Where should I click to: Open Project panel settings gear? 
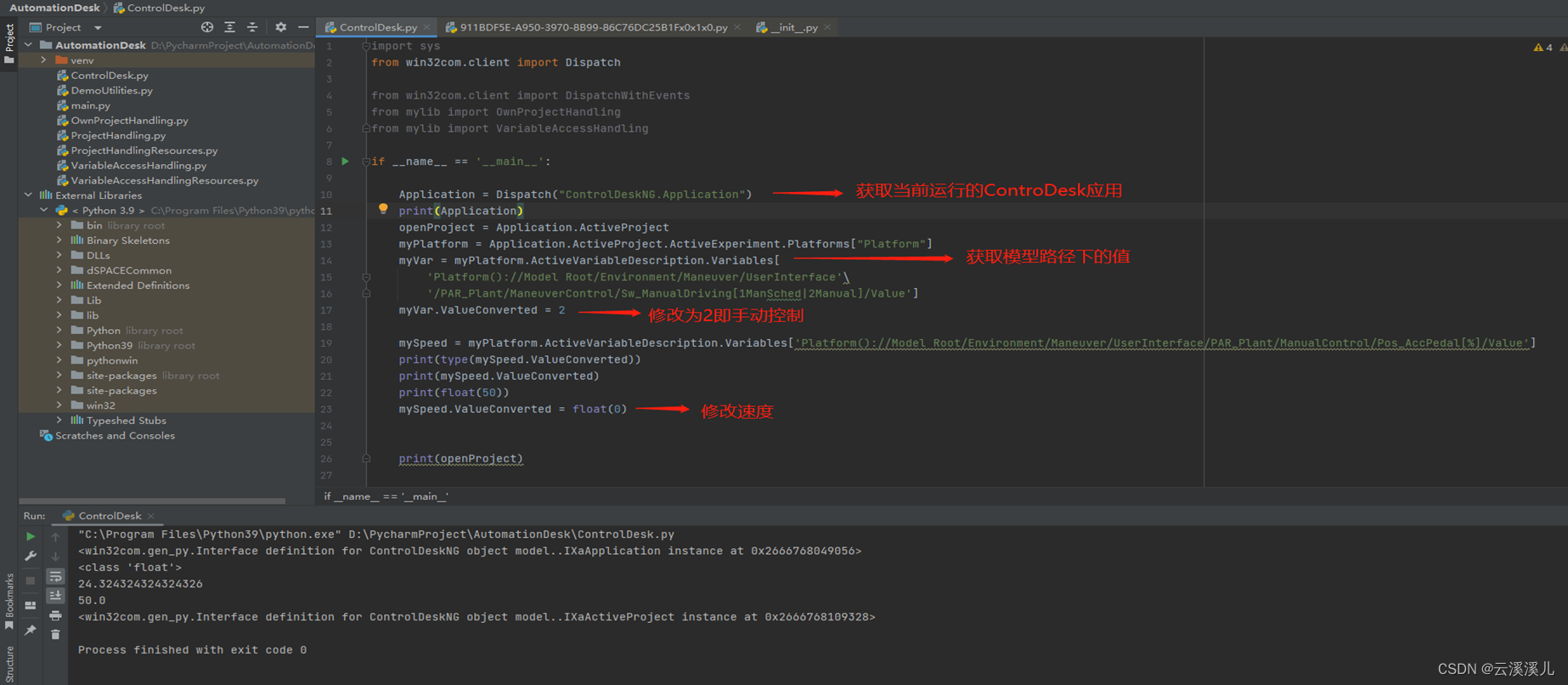pyautogui.click(x=281, y=27)
